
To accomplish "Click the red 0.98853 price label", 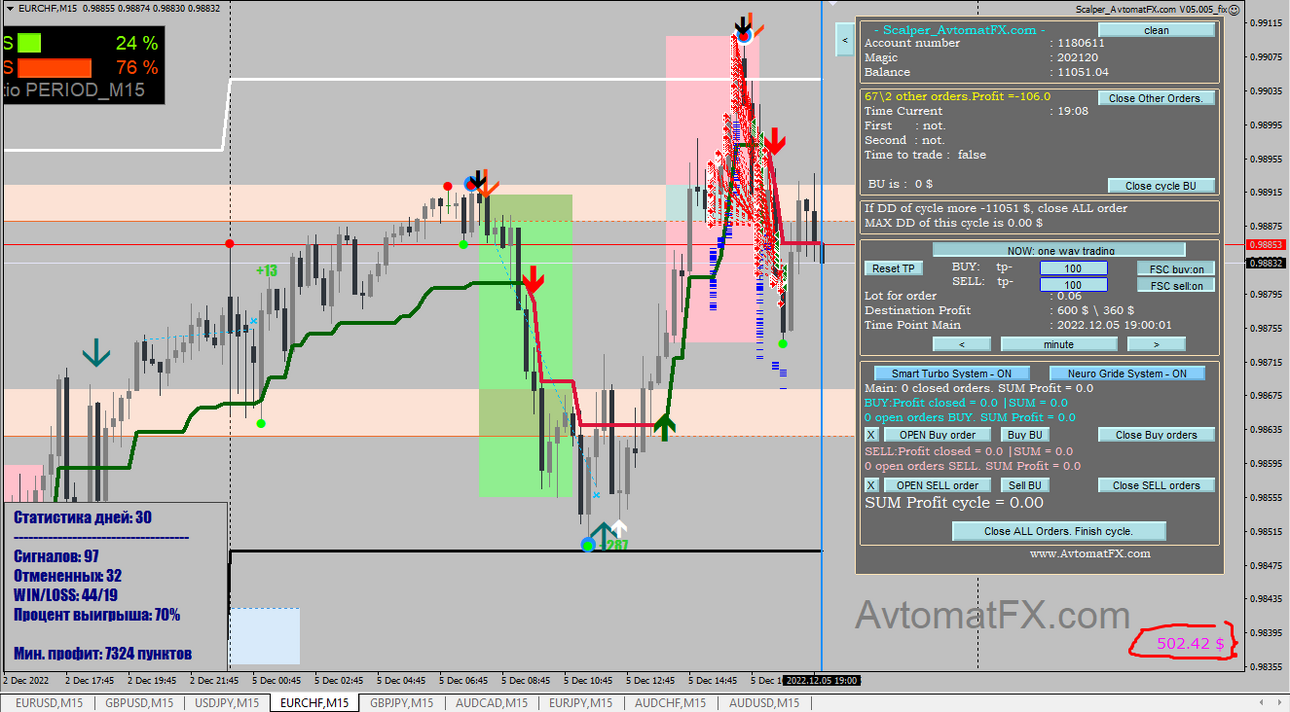I will pos(1265,244).
